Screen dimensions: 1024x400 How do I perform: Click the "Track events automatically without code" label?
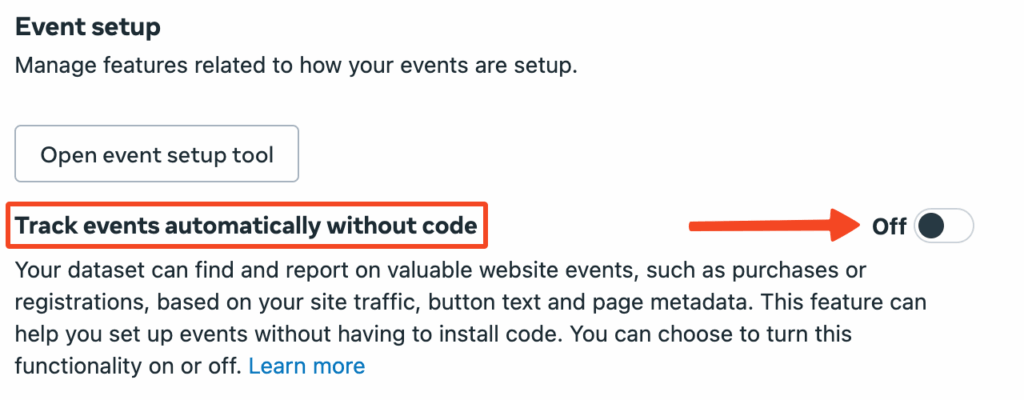click(247, 226)
